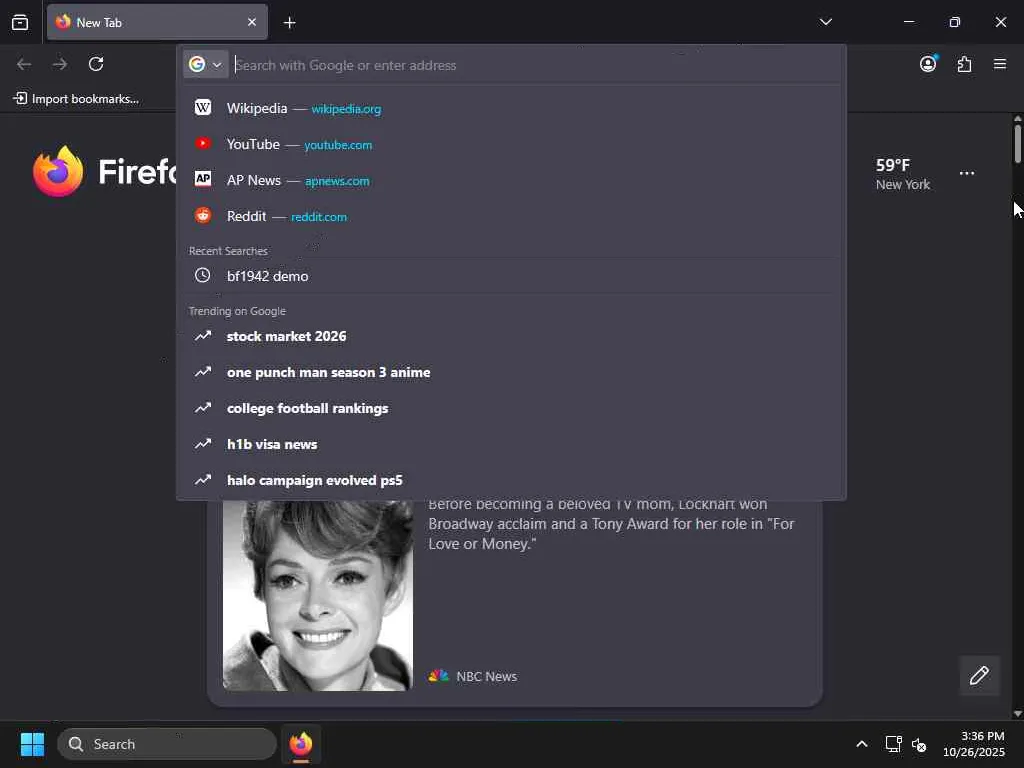
Task: Open the Reddit suggestion
Action: 511,216
